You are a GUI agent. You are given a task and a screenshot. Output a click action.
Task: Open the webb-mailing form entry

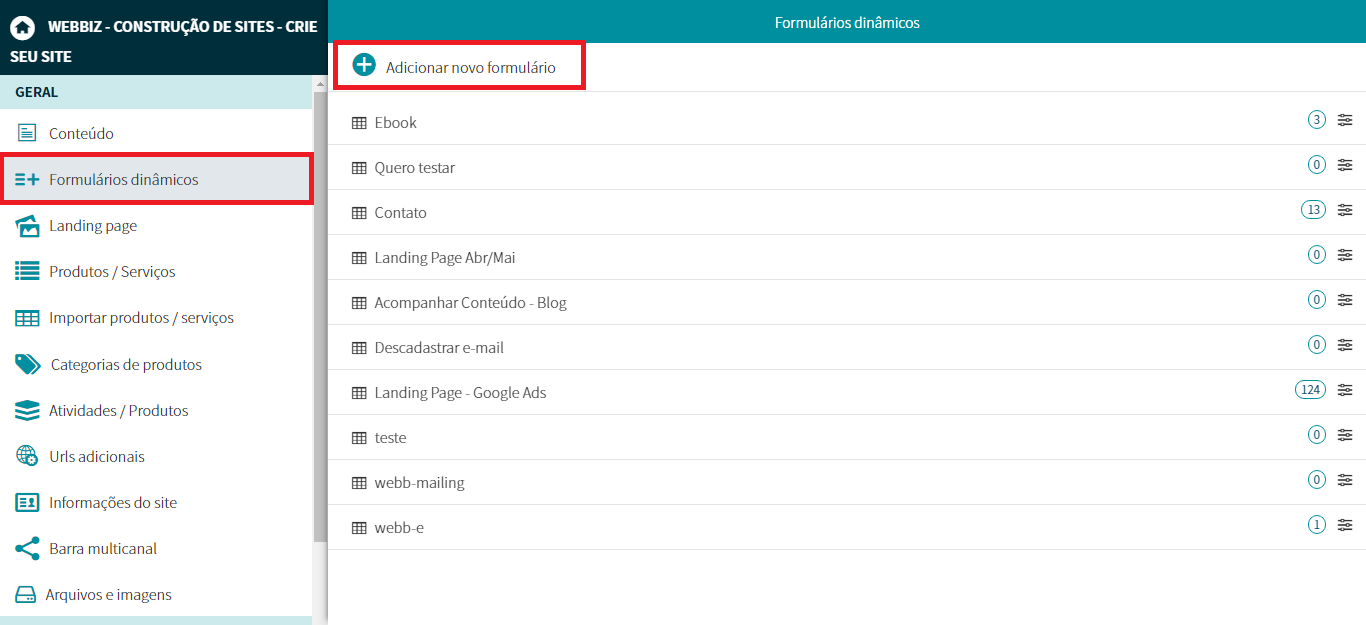(x=419, y=483)
